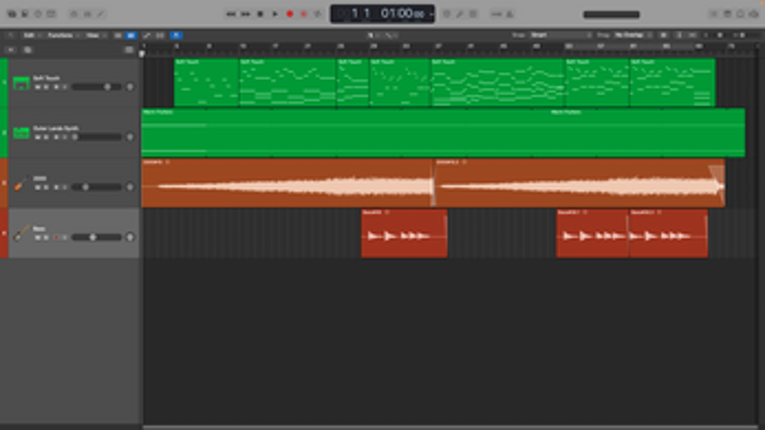
Task: Click the Rewind button in the transport
Action: (x=231, y=14)
